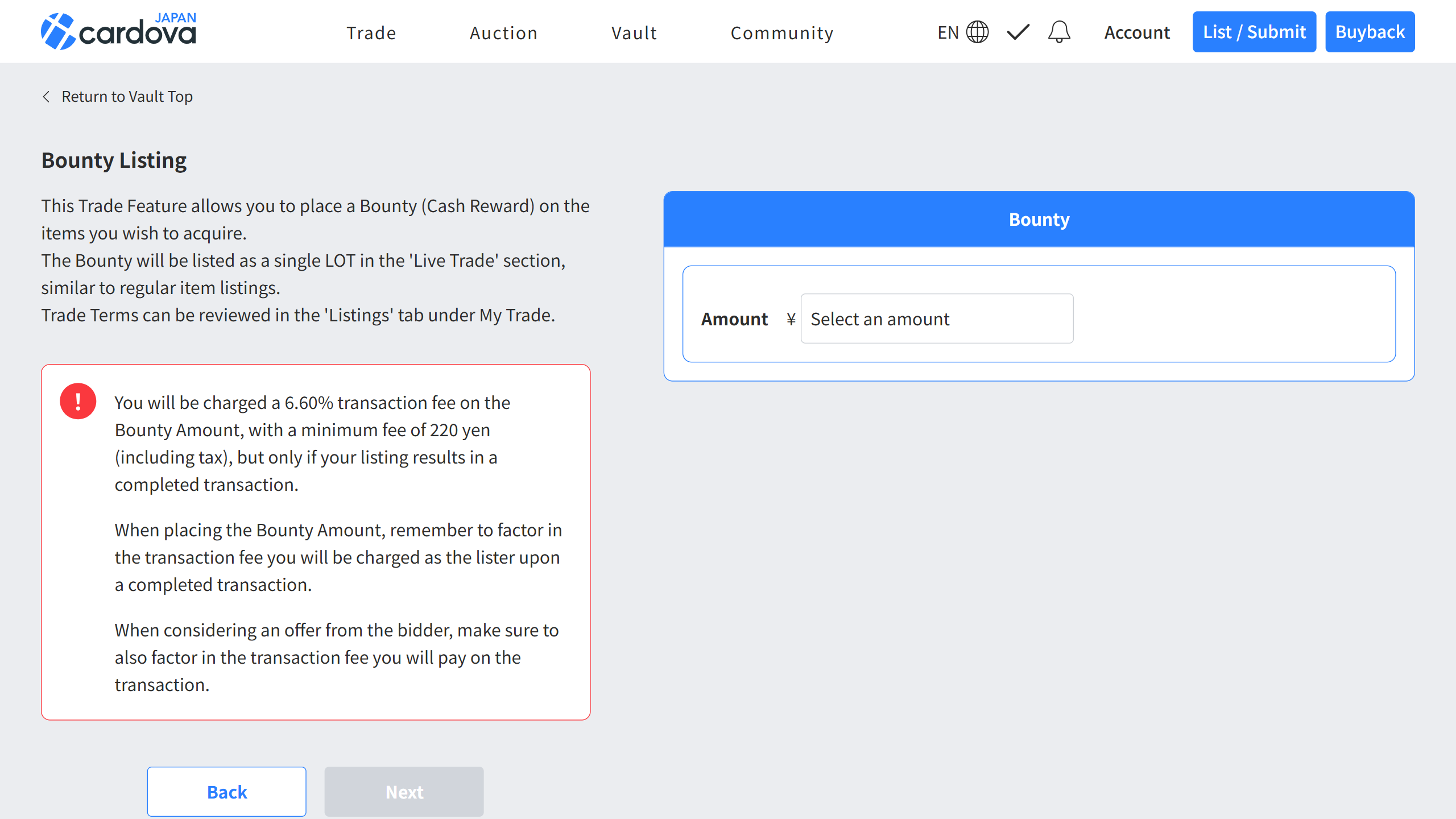Follow the Return to Vault Top link
Image resolution: width=1456 pixels, height=819 pixels.
point(127,97)
